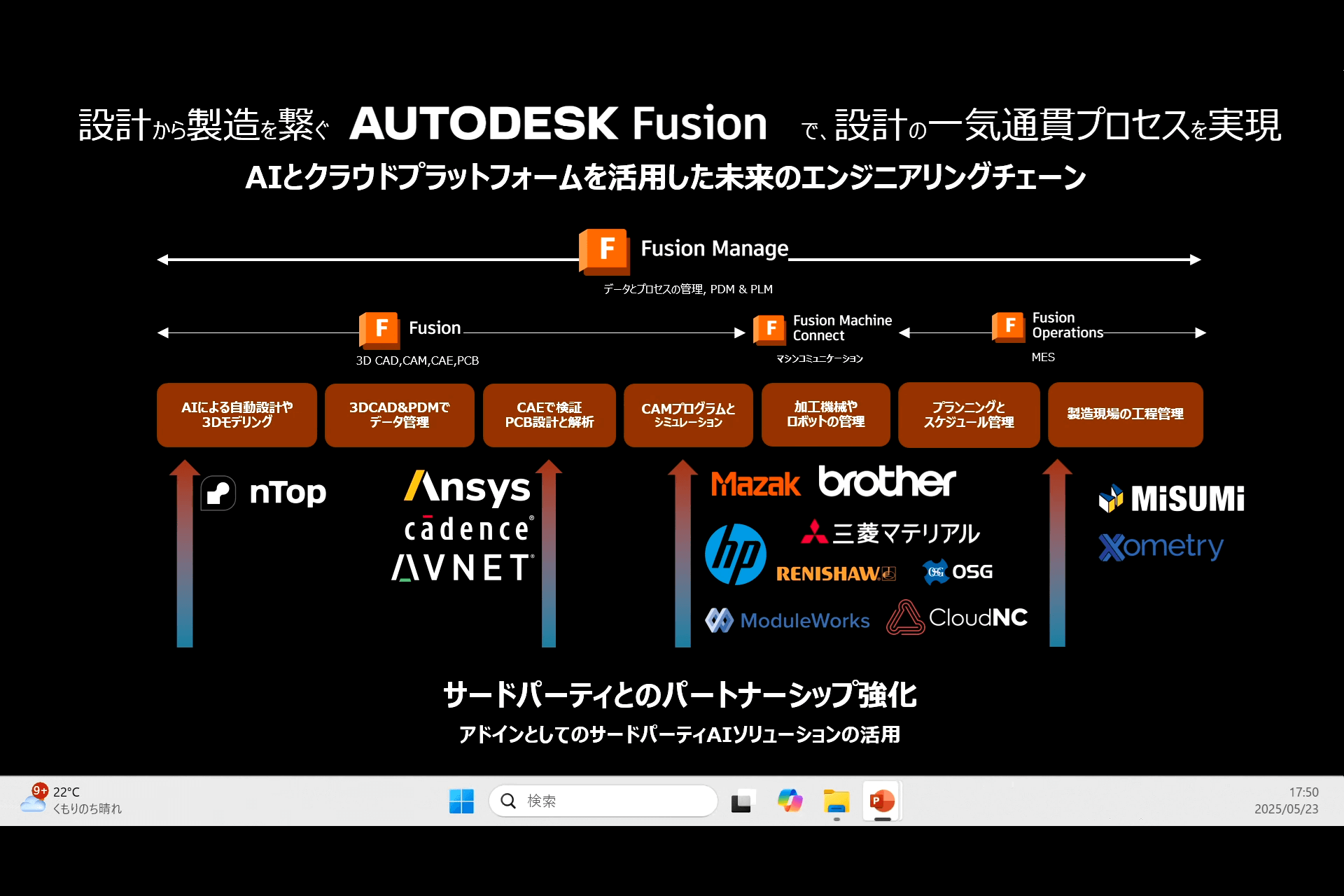This screenshot has height=896, width=1344.
Task: Click the AUTODESK Fusion title text
Action: click(x=559, y=124)
